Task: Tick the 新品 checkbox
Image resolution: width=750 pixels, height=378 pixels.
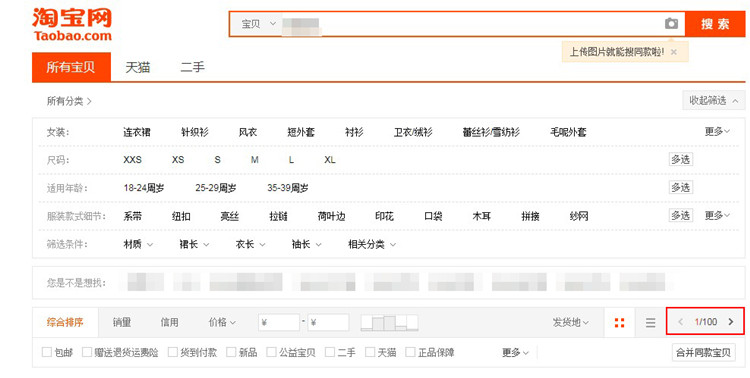Action: (x=231, y=352)
